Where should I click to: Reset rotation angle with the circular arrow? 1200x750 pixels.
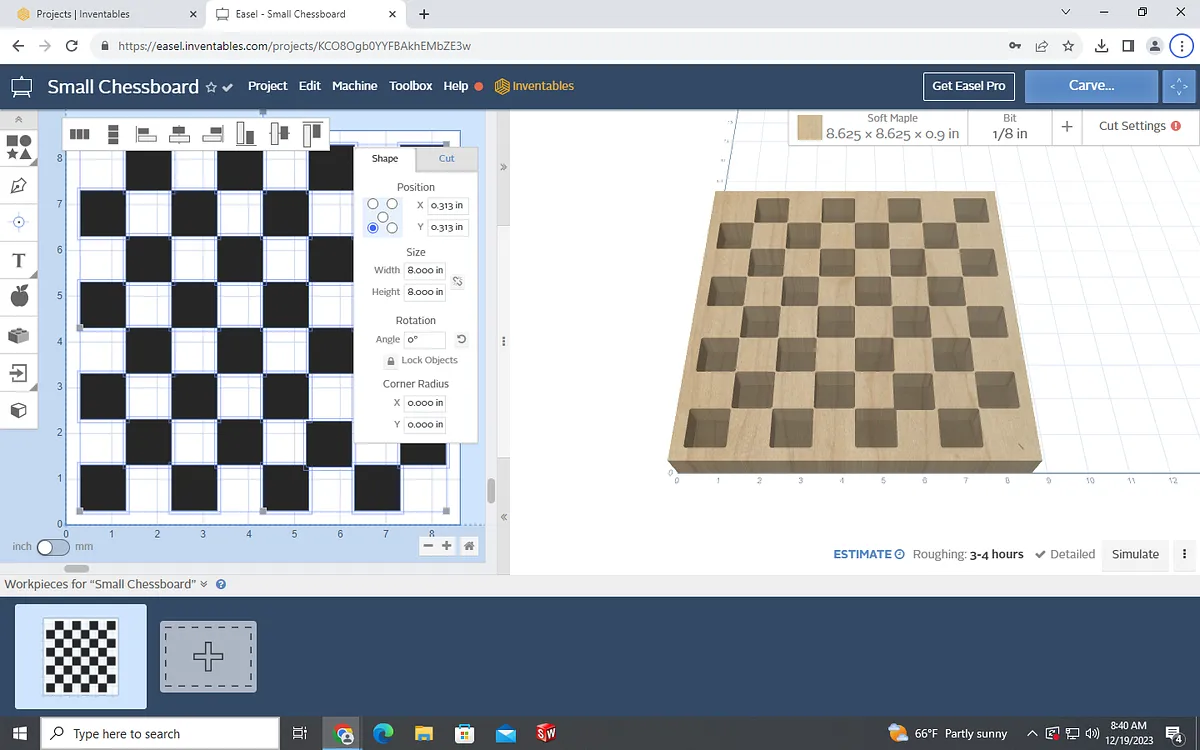click(461, 339)
